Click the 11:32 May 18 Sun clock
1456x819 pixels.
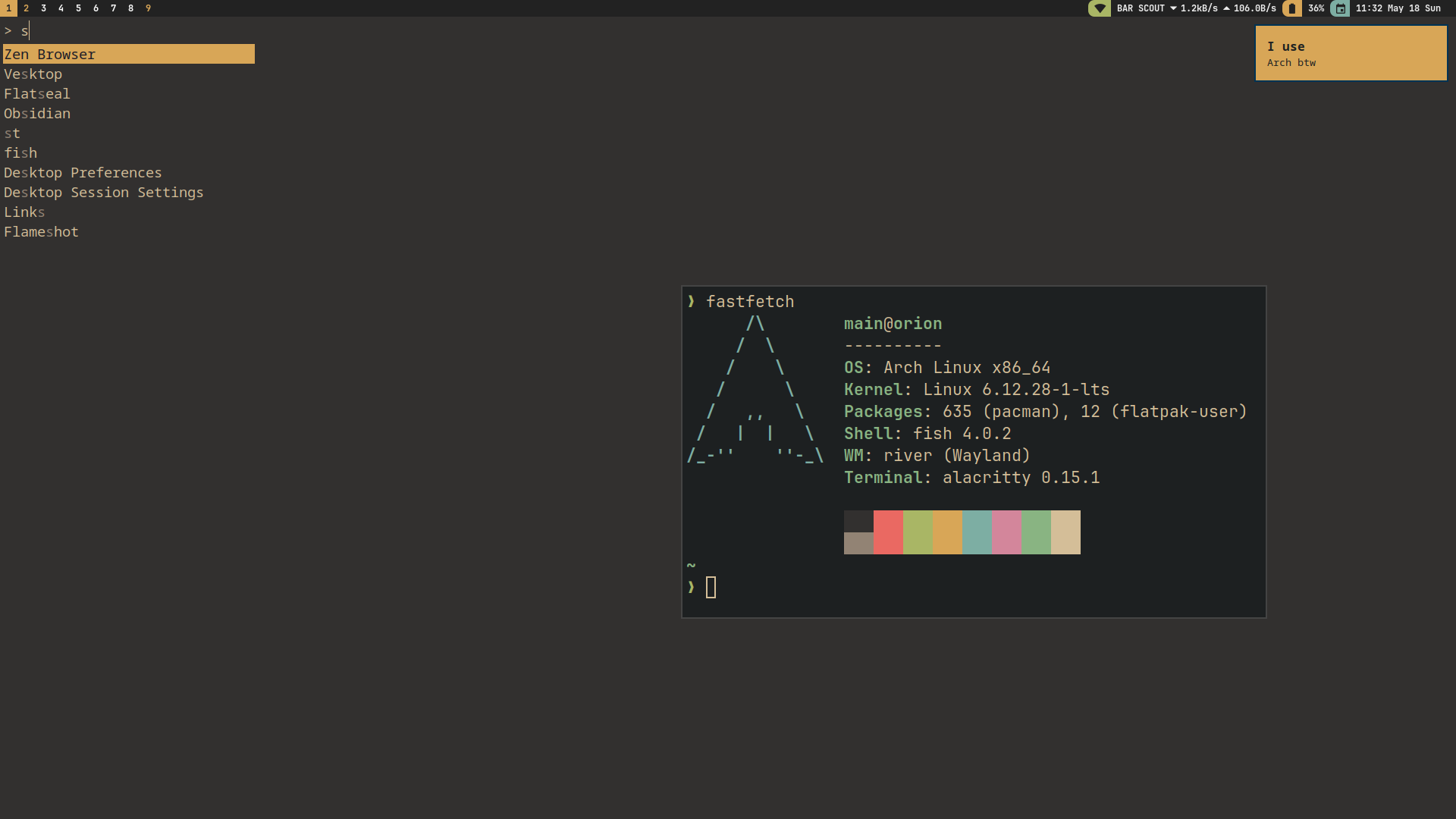click(1398, 8)
